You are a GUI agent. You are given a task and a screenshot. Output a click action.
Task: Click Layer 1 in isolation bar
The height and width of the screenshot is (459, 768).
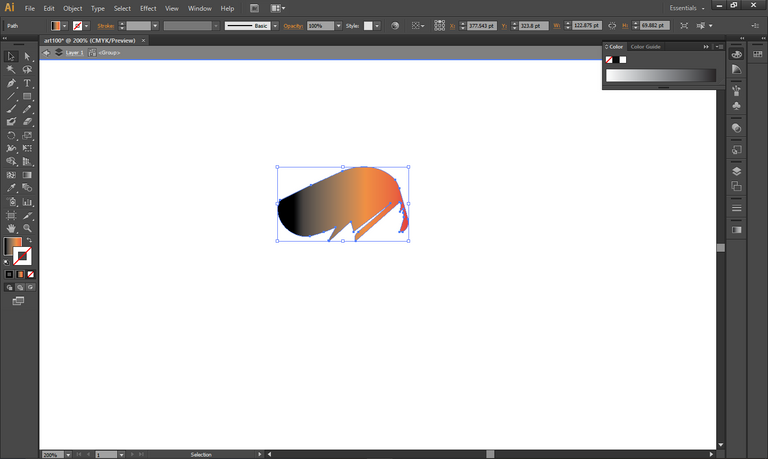coord(74,52)
